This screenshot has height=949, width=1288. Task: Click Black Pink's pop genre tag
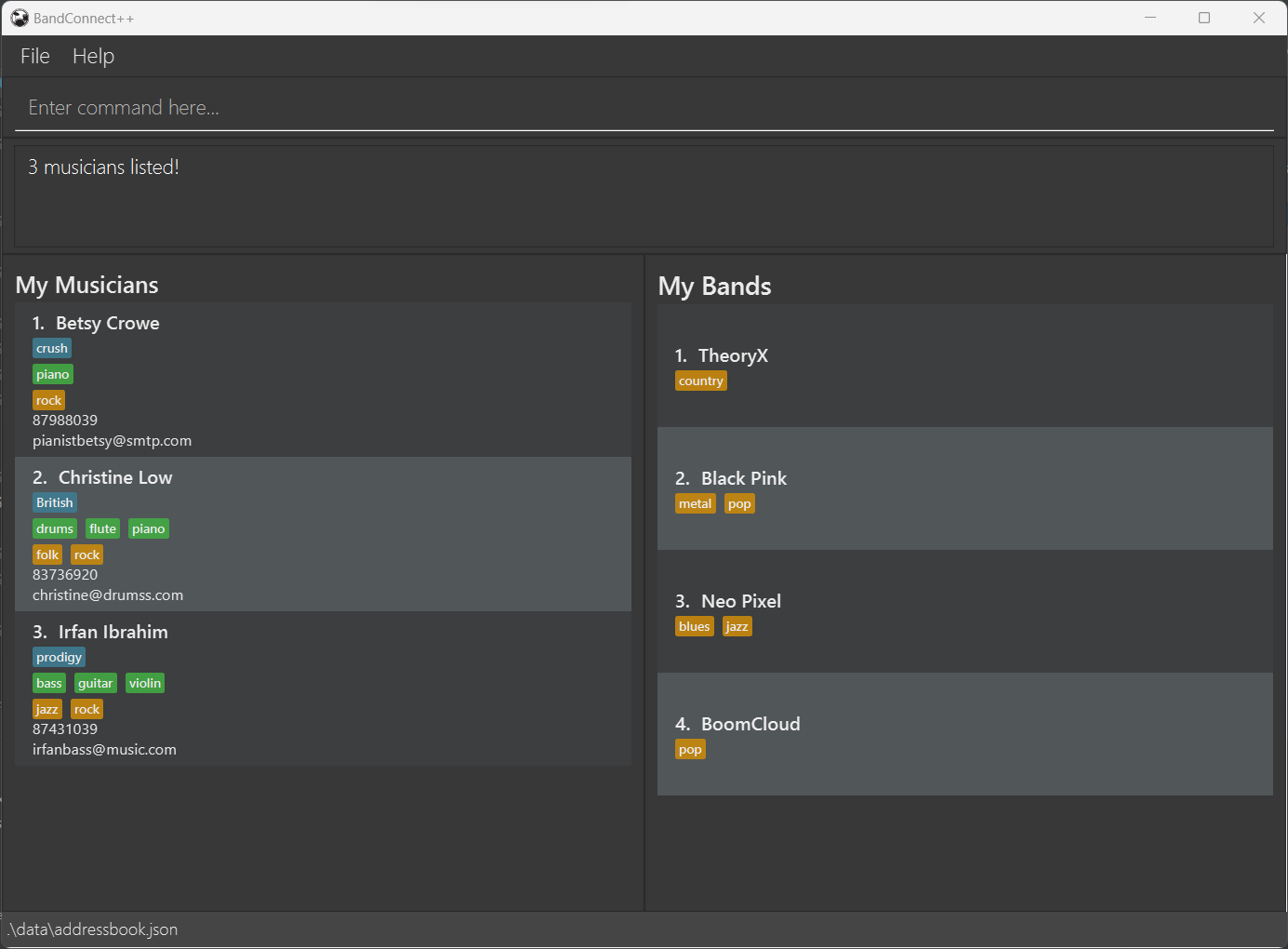tap(740, 504)
